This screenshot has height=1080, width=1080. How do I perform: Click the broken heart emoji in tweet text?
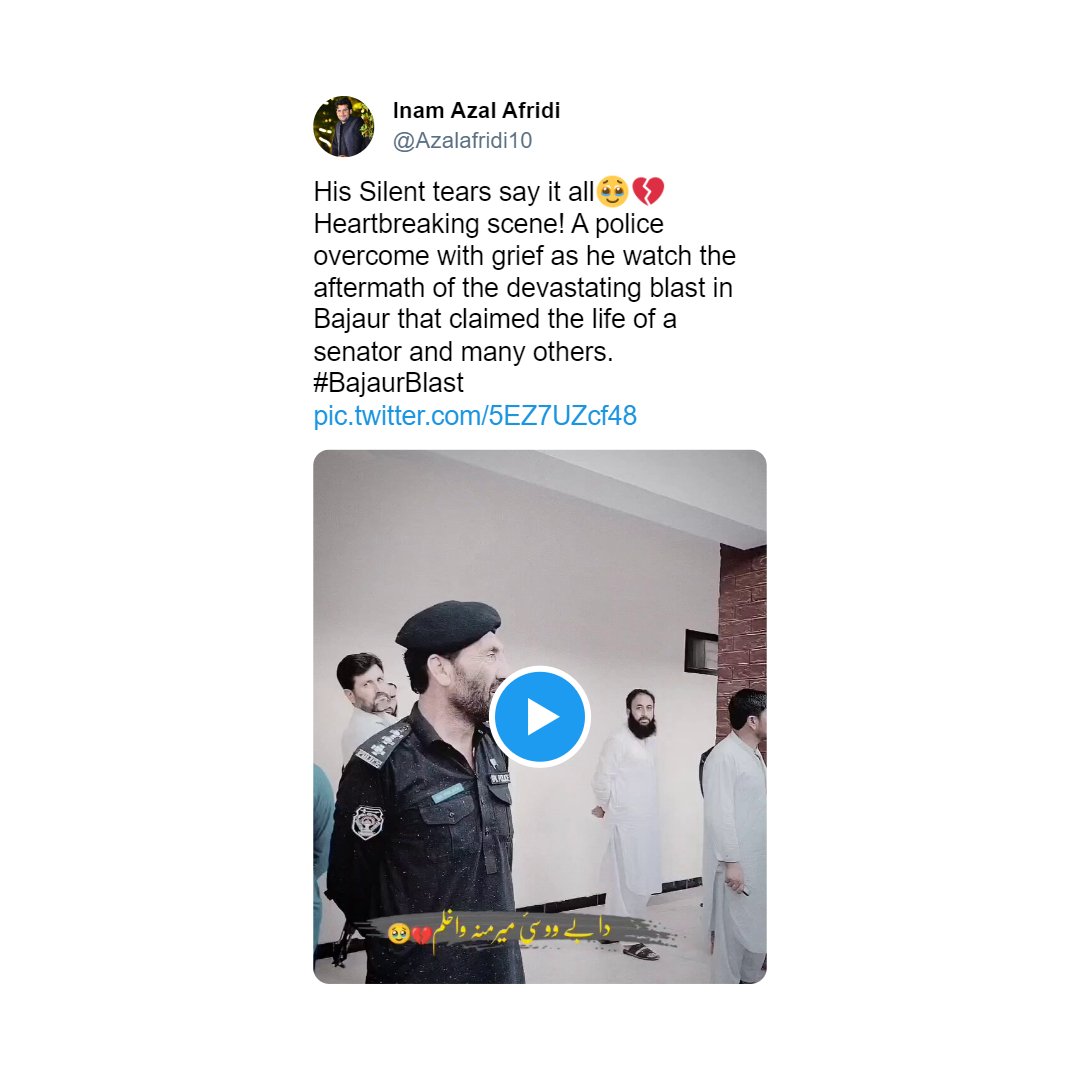point(647,191)
